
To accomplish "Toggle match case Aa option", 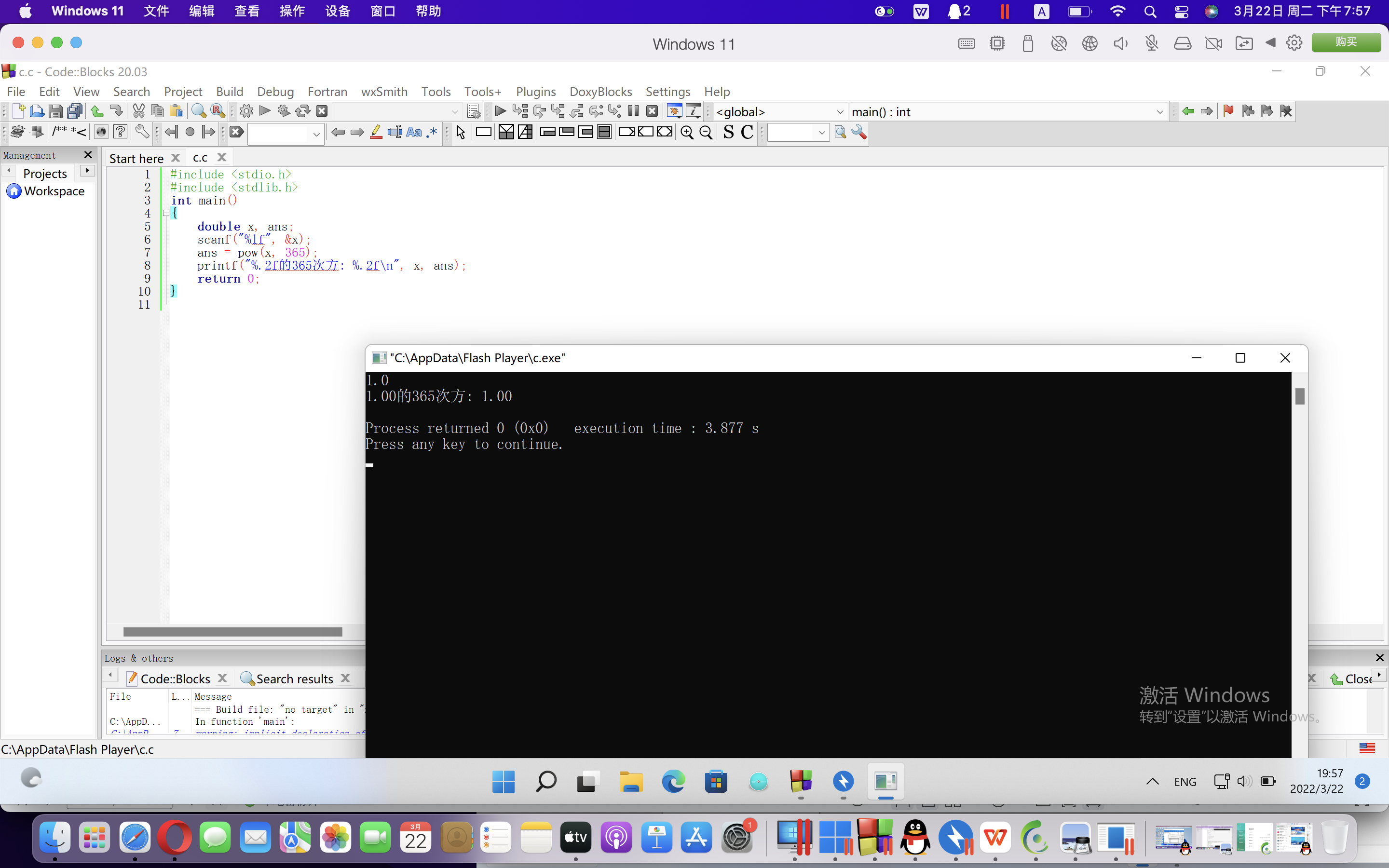I will pyautogui.click(x=413, y=133).
